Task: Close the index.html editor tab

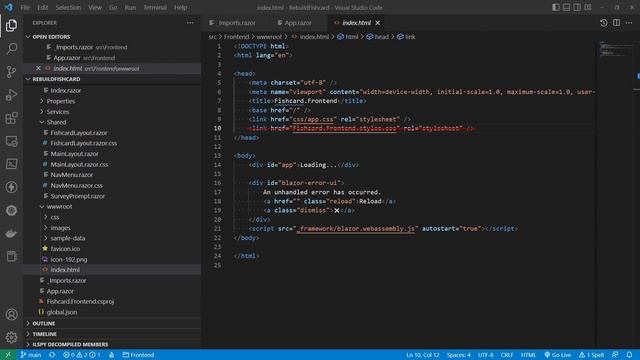Action: pos(378,23)
